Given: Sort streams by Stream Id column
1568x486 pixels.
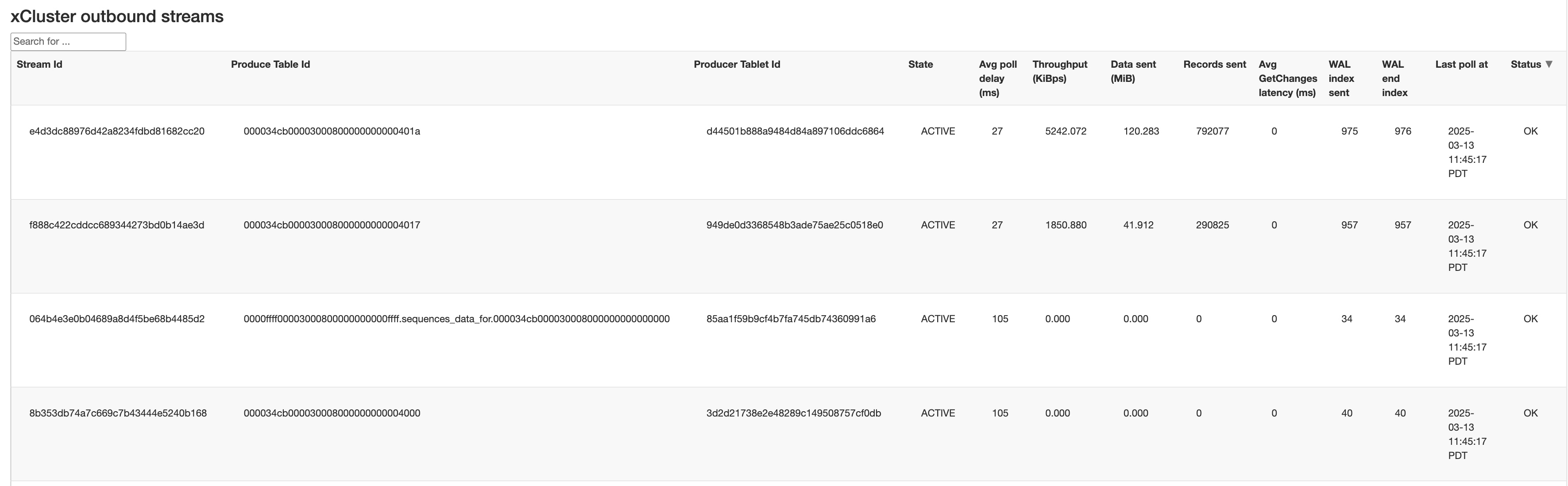Looking at the screenshot, I should (x=39, y=64).
